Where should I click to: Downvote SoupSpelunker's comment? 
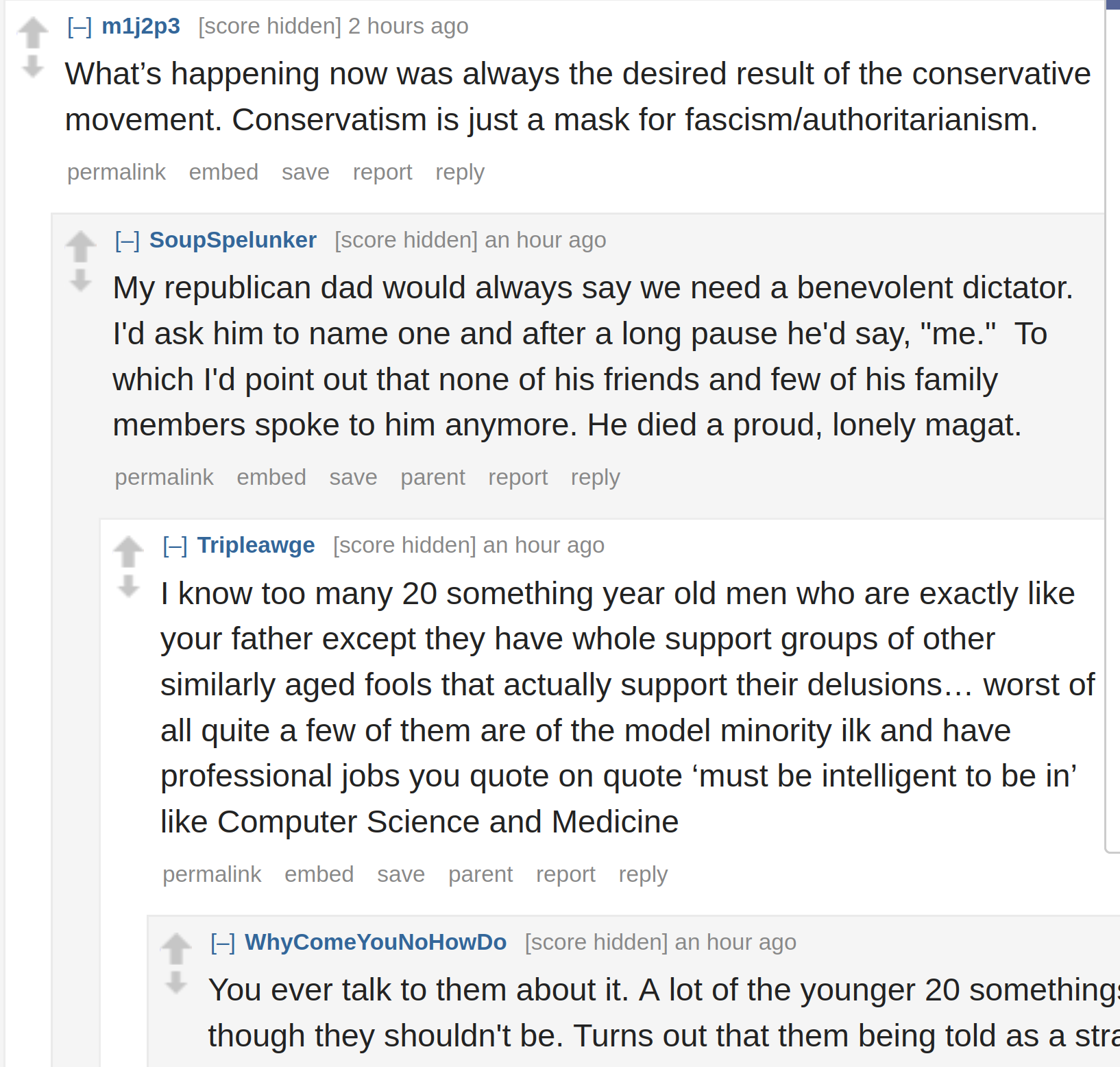[x=81, y=280]
